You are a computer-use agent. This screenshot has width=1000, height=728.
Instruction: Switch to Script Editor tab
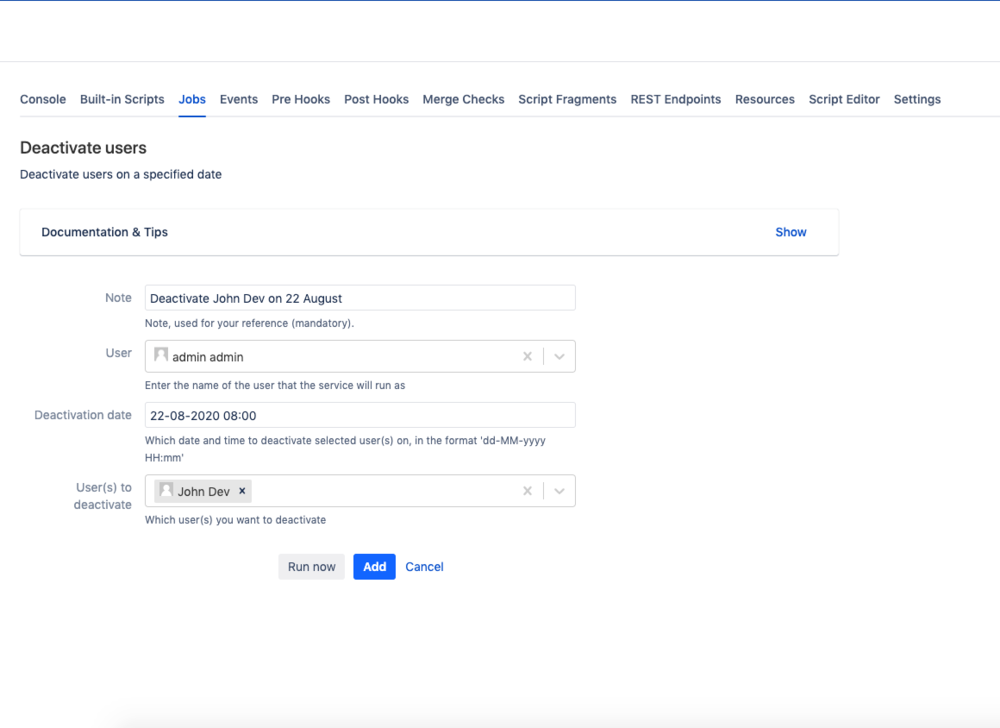844,99
